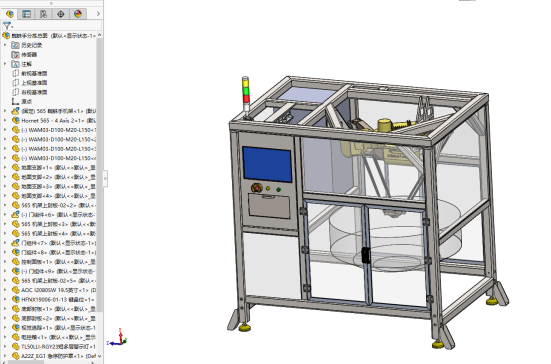Click the vertical scrollbar thumb of the feature tree

tap(99, 175)
